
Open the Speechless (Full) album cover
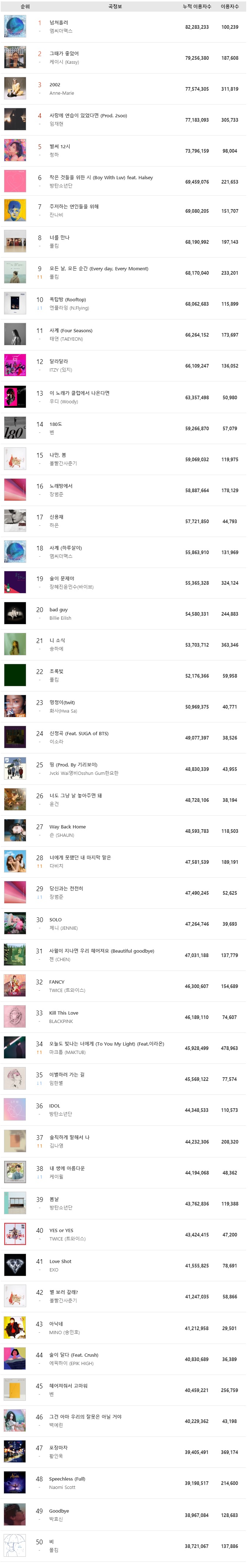(15, 1483)
